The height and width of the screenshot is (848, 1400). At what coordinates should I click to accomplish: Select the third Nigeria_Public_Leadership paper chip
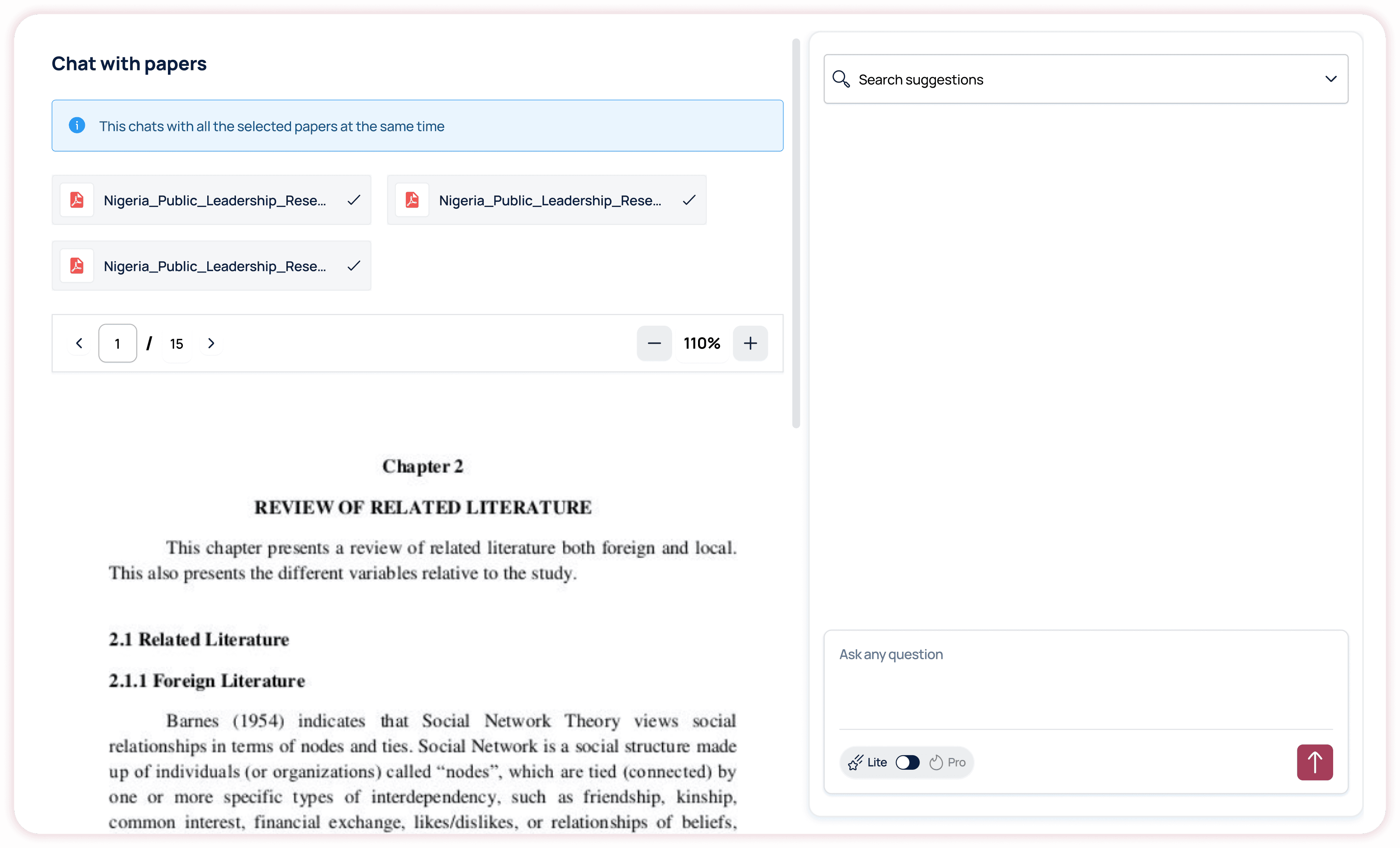point(214,265)
